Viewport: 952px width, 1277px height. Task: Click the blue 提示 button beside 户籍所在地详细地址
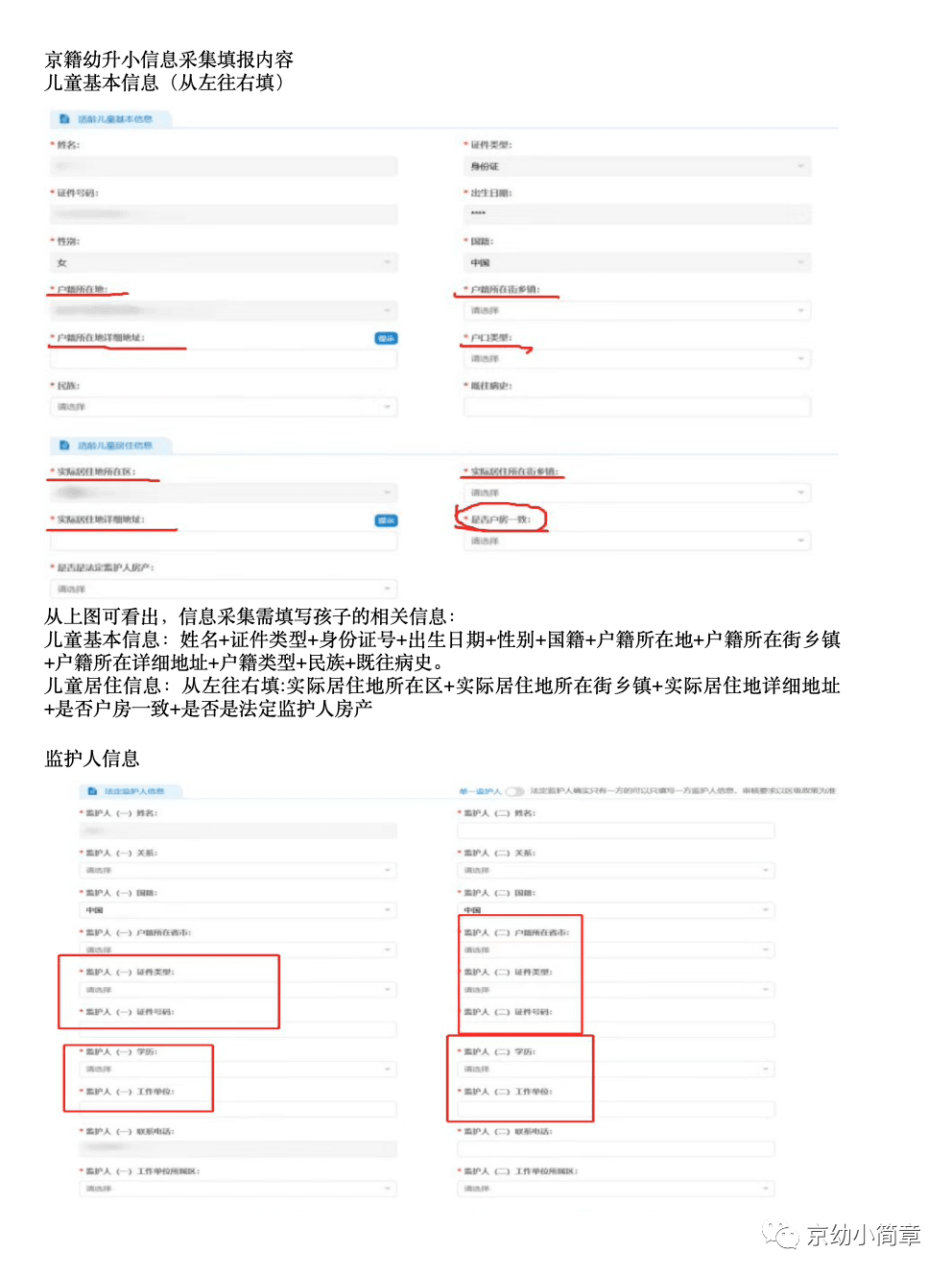386,338
